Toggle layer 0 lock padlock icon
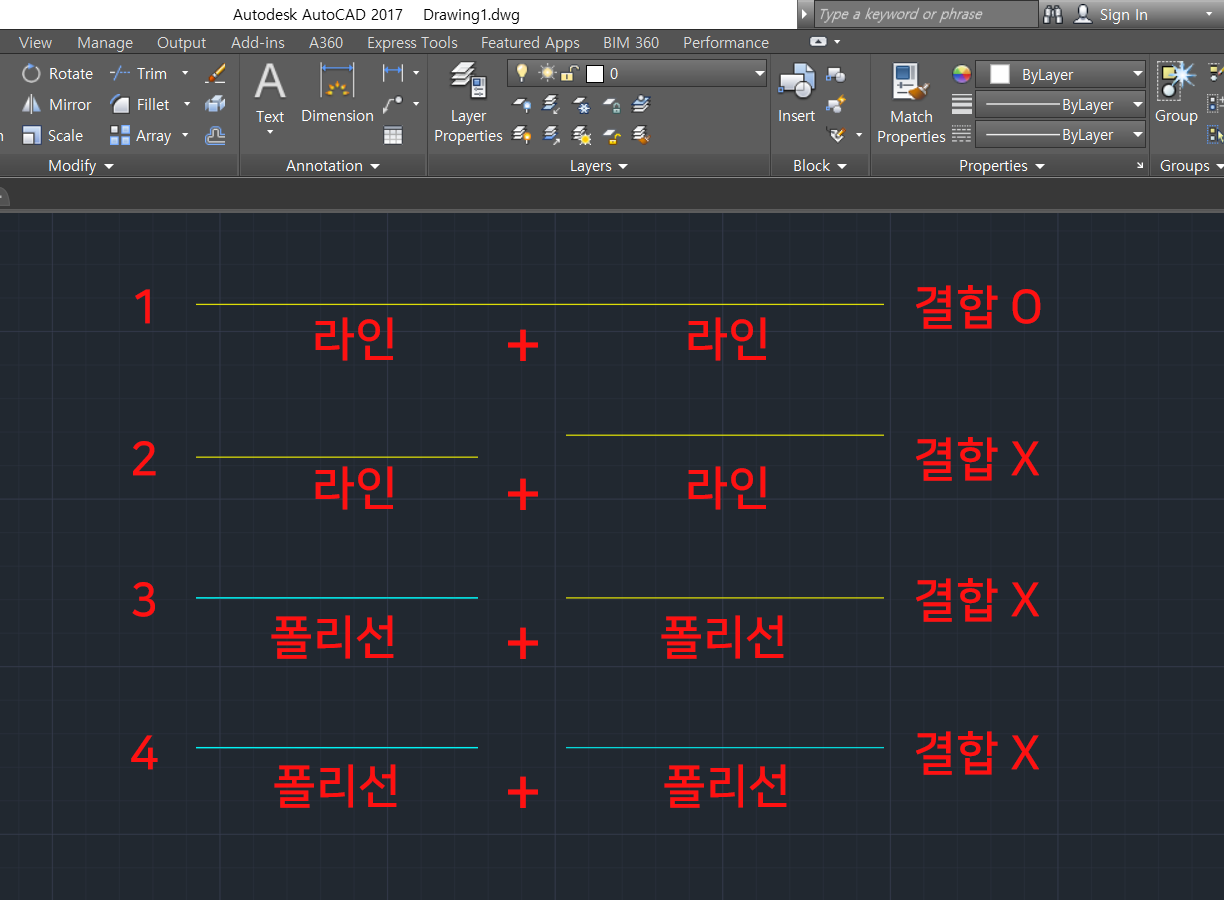Viewport: 1224px width, 900px height. 569,73
